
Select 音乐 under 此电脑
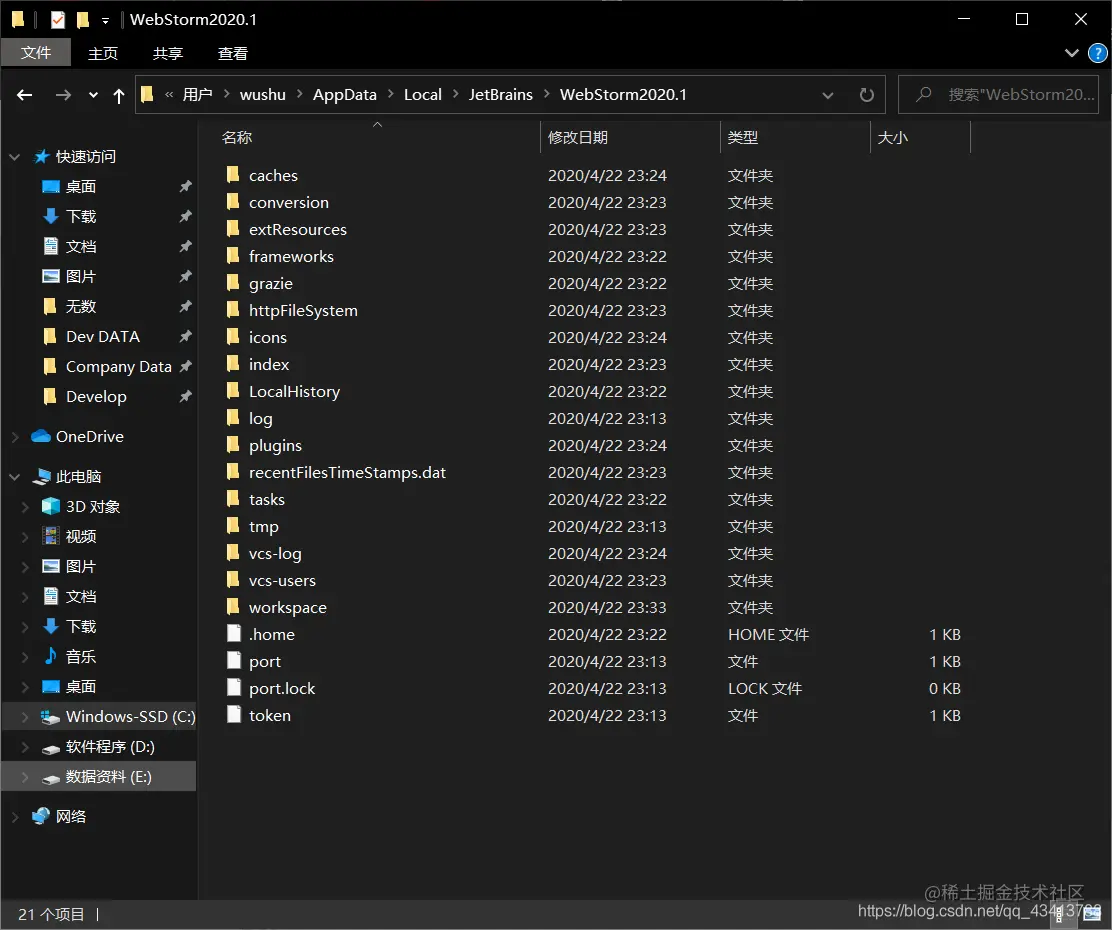pos(81,656)
